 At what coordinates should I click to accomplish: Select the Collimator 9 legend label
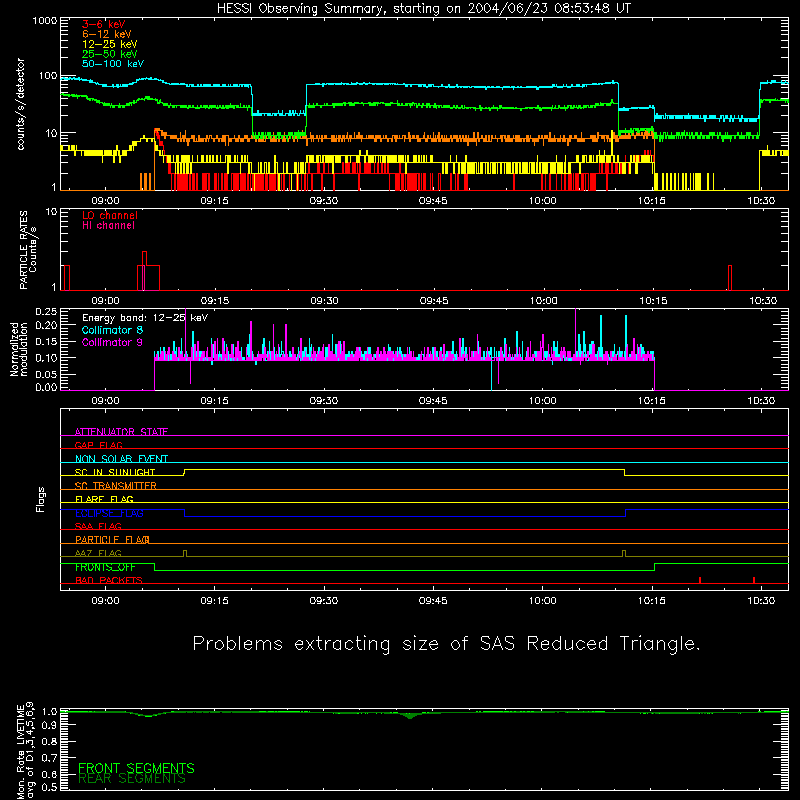tap(112, 342)
